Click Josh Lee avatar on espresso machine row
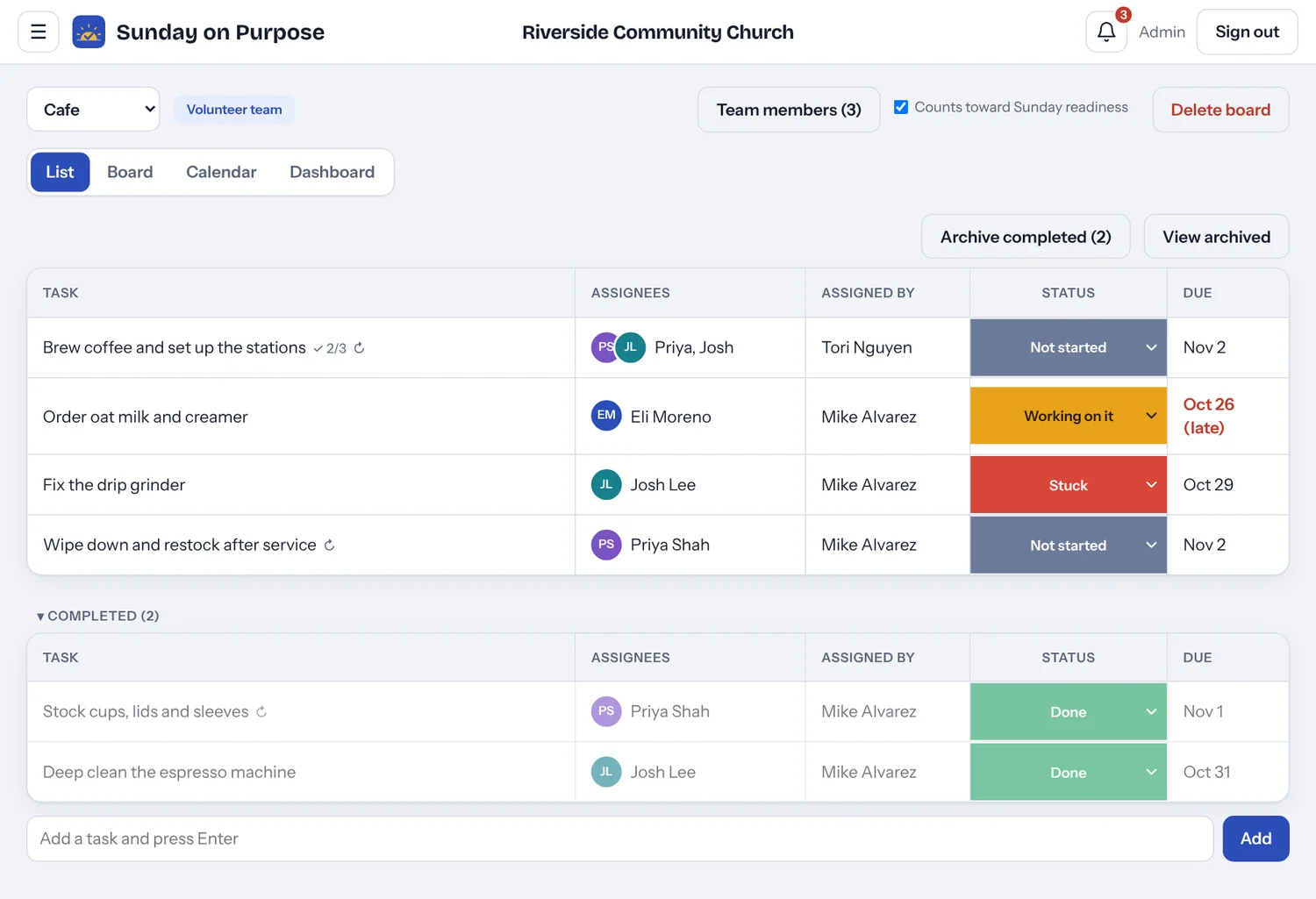1316x899 pixels. (x=606, y=772)
